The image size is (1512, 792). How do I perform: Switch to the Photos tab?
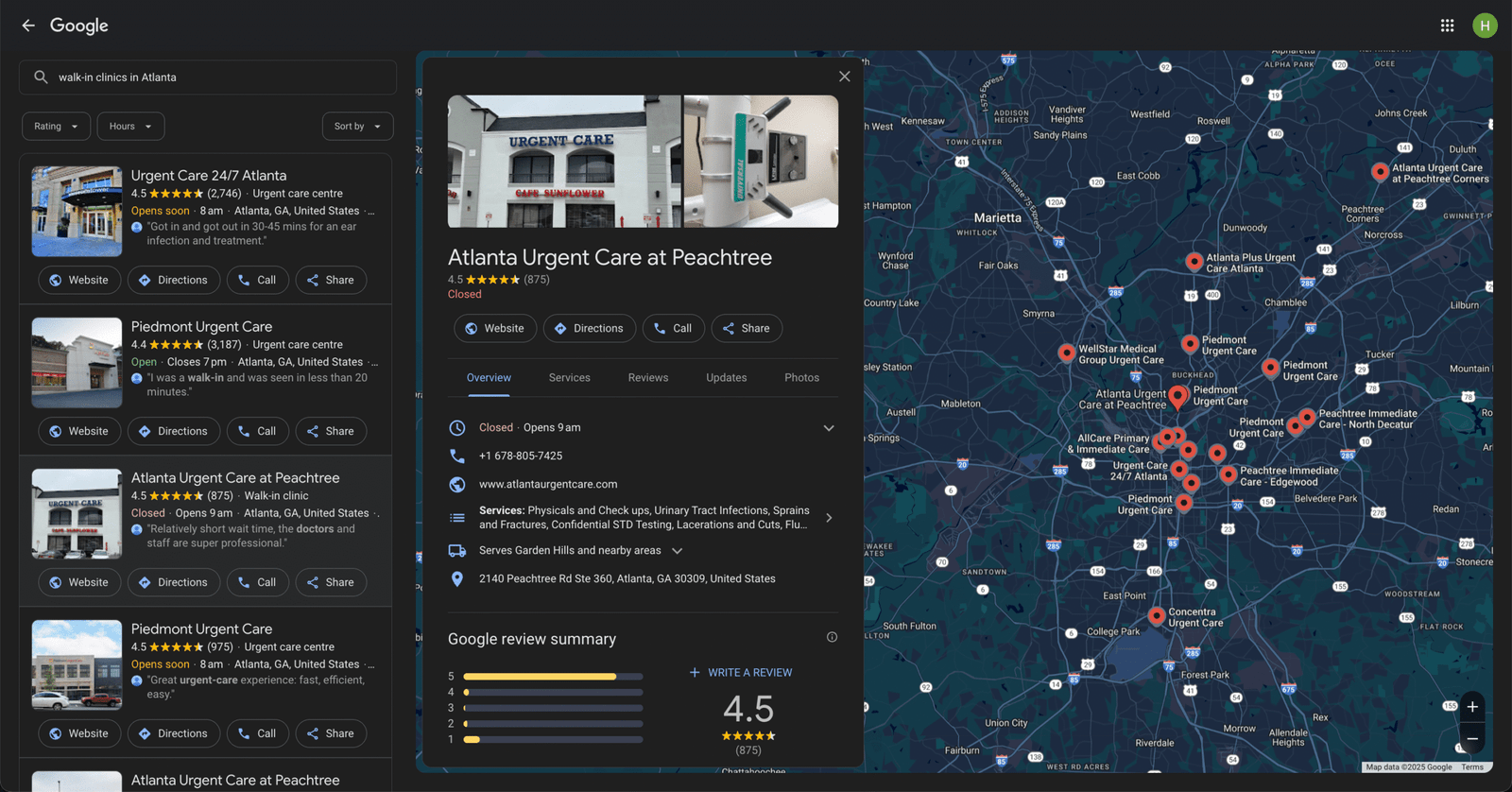[802, 378]
